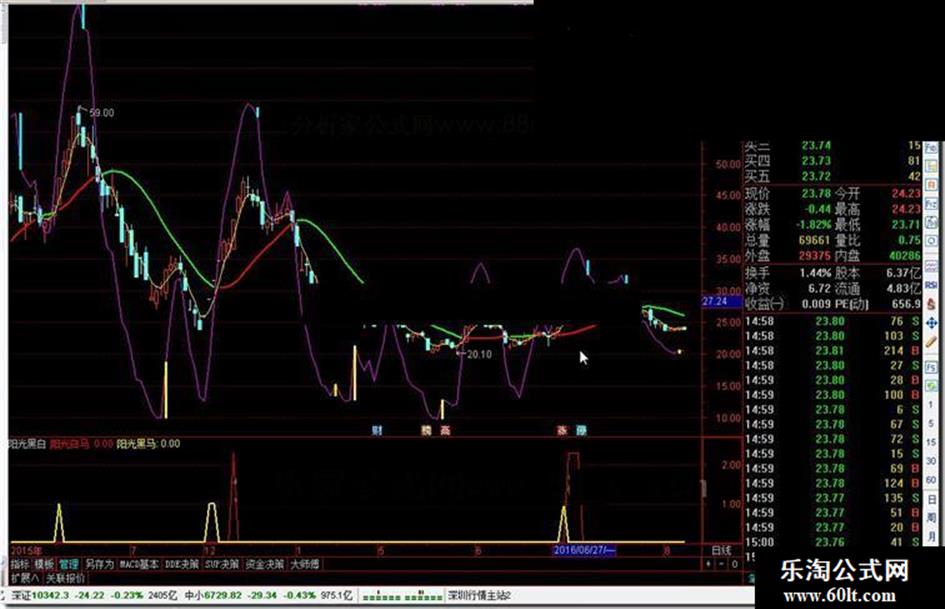Click the 阳光黑马: 0.00 indicator label
Screen dimensions: 945x609
point(148,444)
